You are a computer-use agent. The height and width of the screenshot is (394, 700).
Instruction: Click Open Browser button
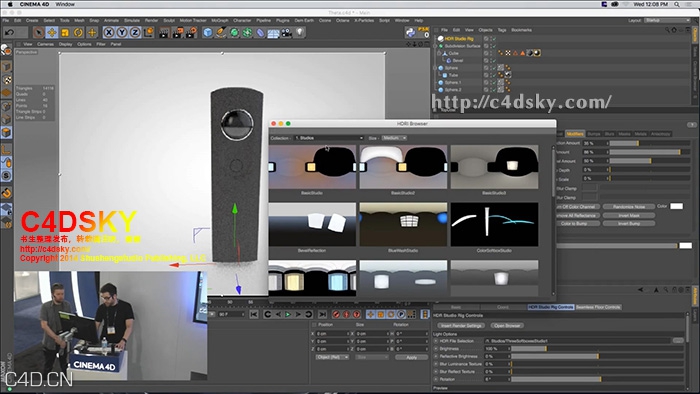[507, 326]
